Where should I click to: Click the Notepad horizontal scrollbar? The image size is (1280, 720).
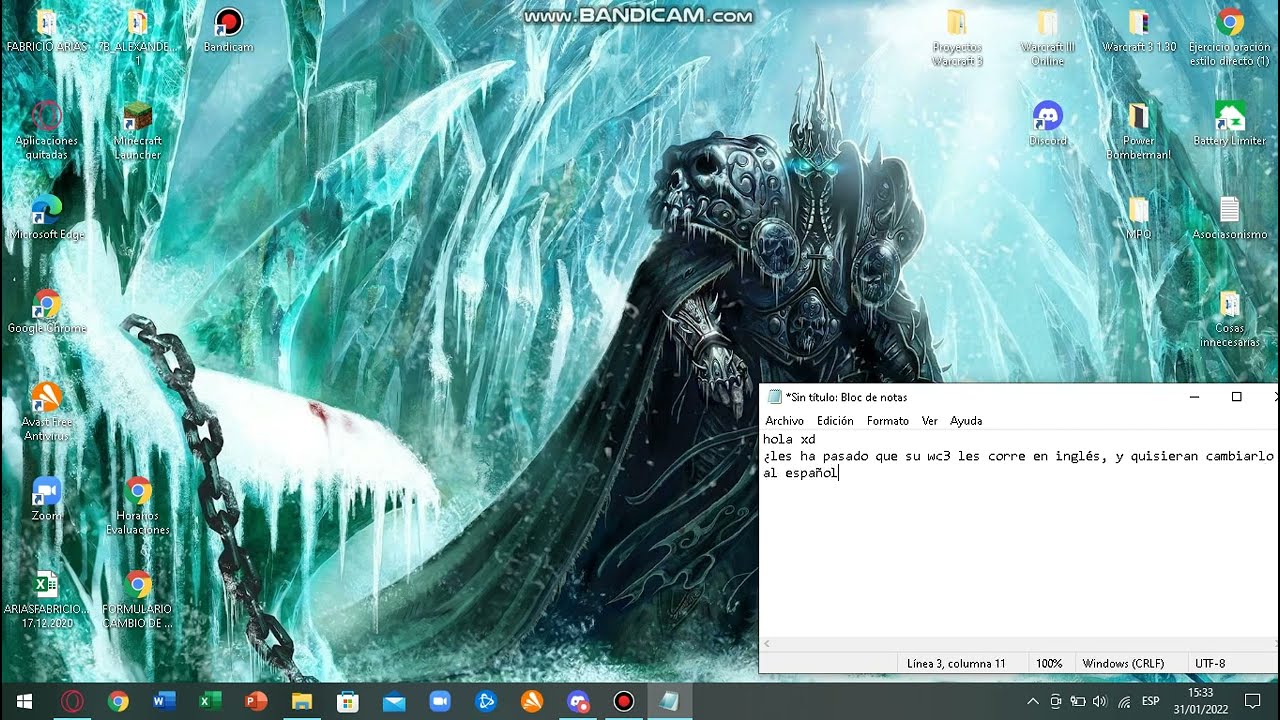click(1018, 645)
